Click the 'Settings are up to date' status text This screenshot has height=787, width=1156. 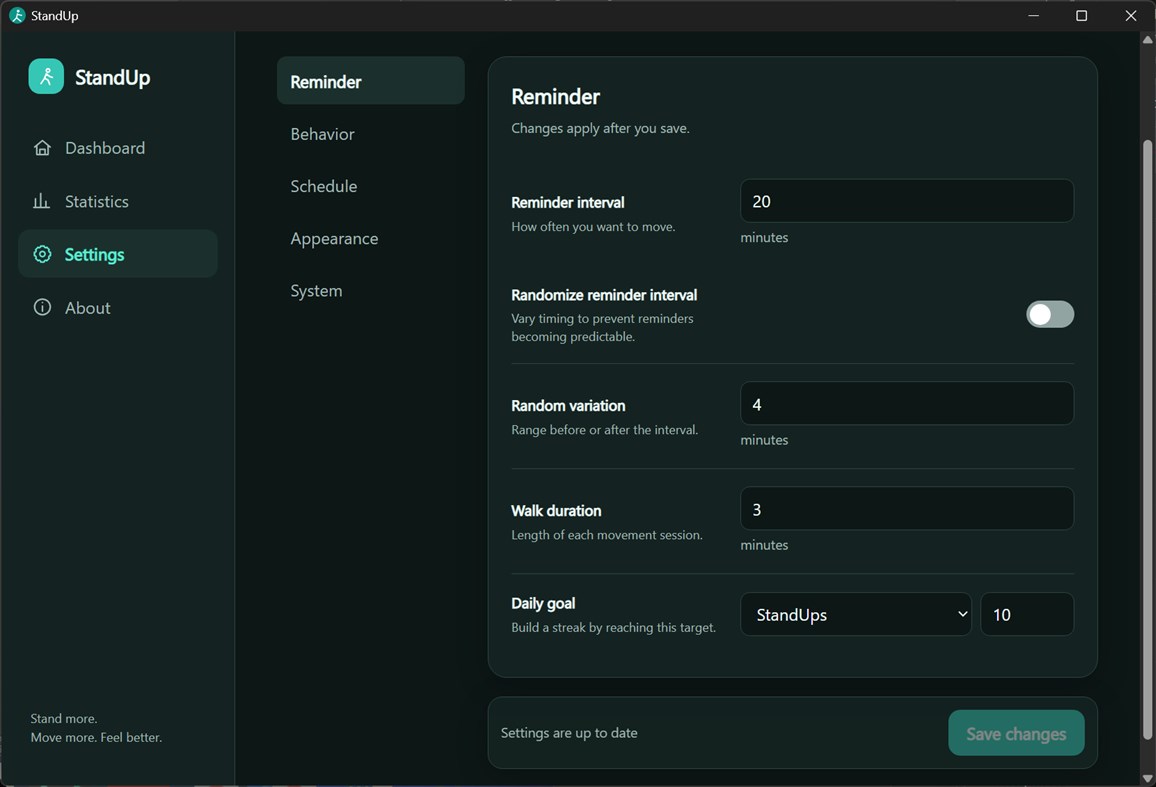tap(569, 733)
